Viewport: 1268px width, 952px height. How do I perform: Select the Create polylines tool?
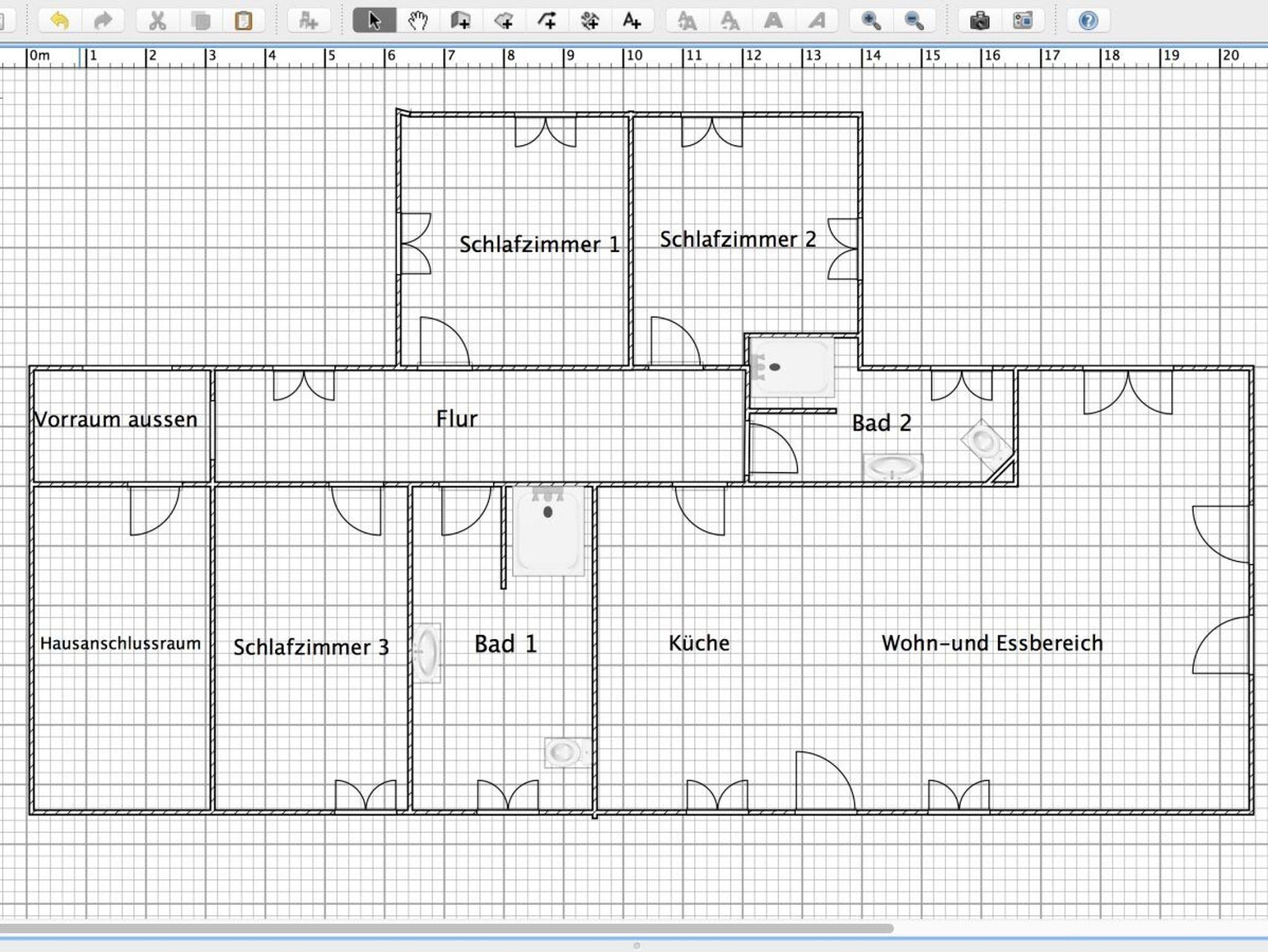point(547,21)
